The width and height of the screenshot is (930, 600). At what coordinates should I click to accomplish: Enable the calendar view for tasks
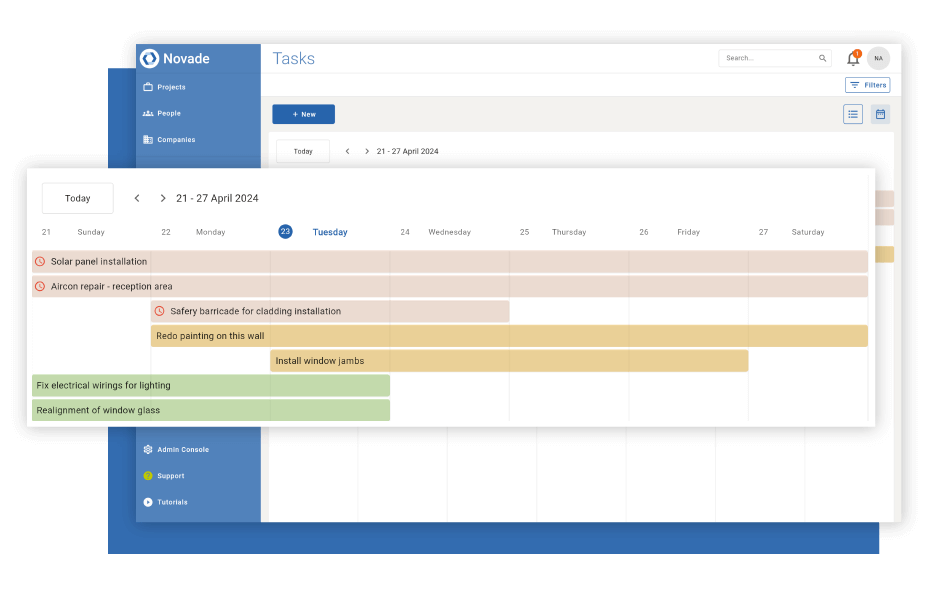[881, 114]
